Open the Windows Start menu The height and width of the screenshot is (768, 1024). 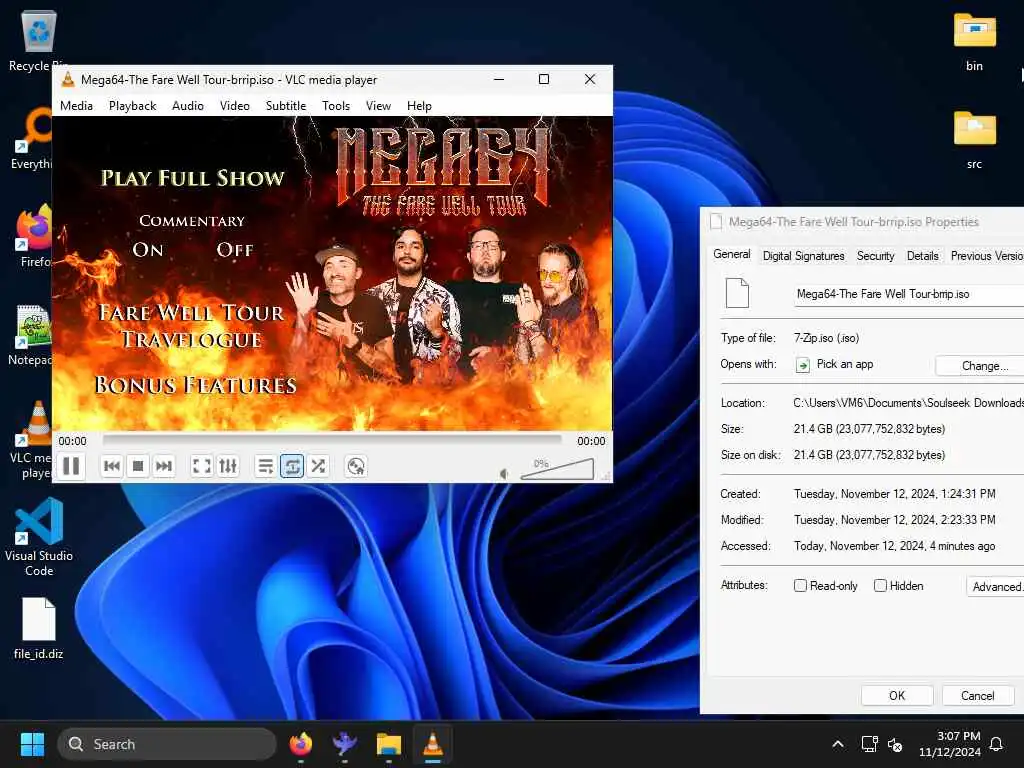point(32,744)
